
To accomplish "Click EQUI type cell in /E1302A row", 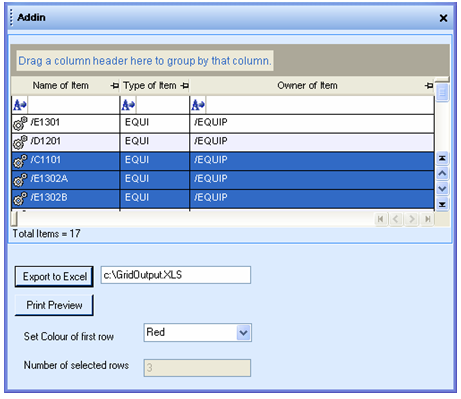I will 155,180.
